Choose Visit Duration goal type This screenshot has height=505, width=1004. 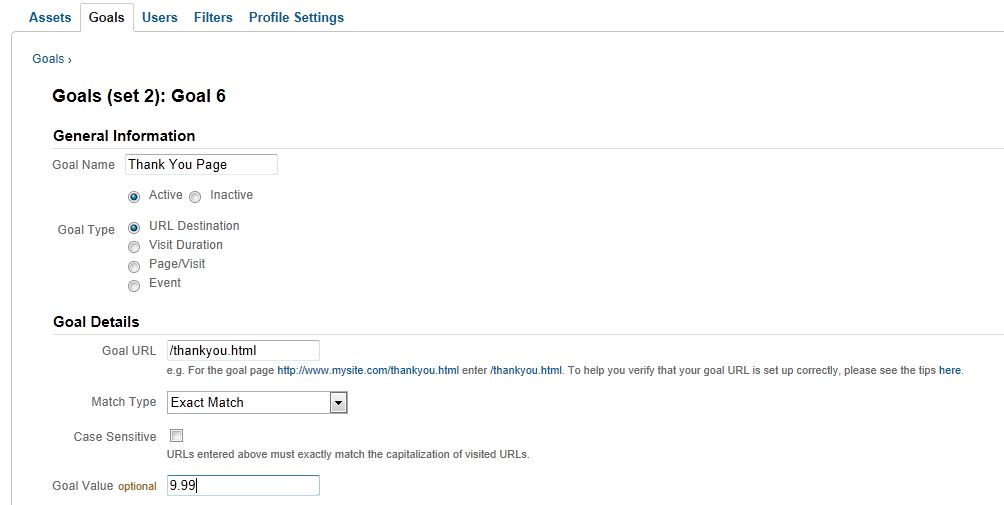(x=134, y=247)
